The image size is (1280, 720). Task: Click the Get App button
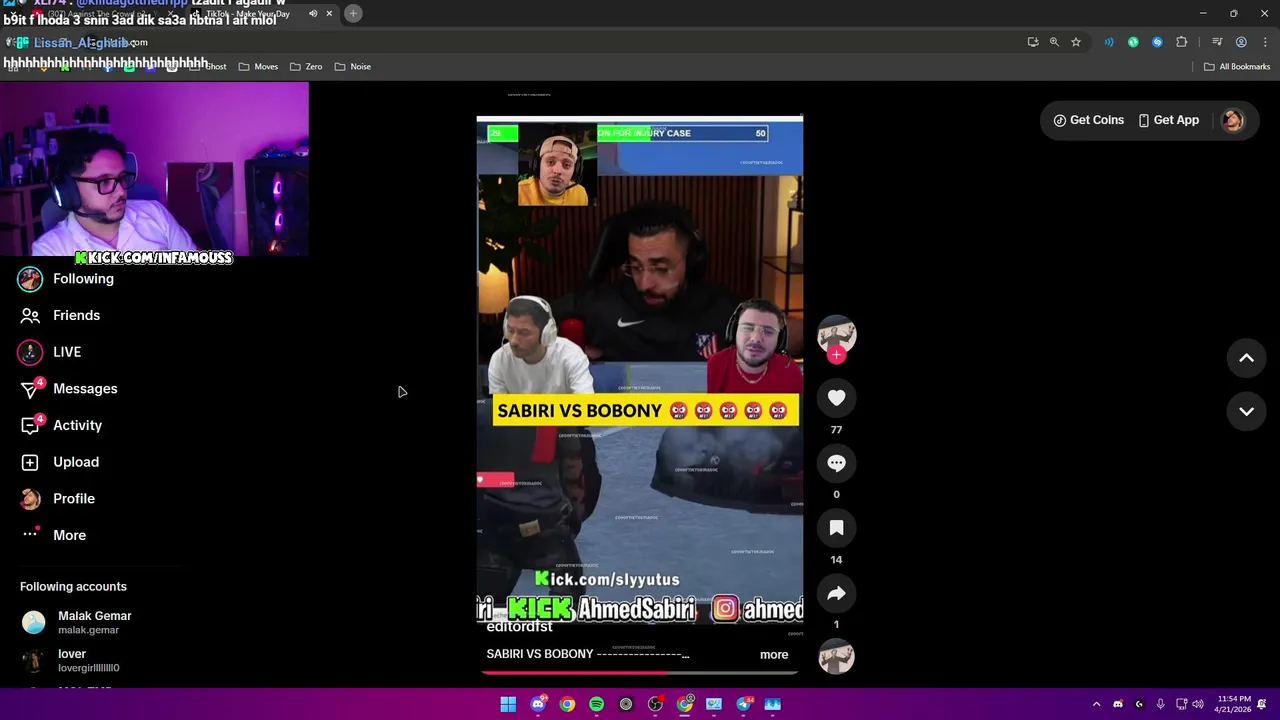click(1167, 120)
